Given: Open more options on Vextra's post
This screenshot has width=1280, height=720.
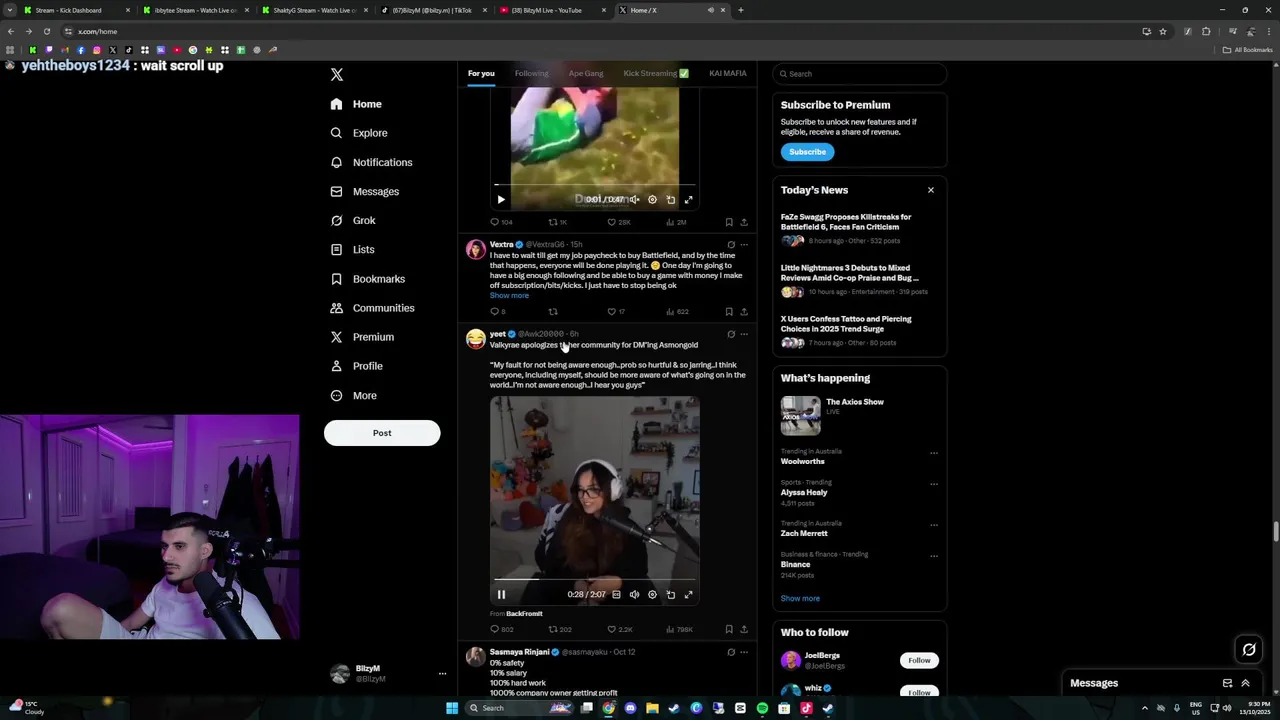Looking at the screenshot, I should click(744, 244).
